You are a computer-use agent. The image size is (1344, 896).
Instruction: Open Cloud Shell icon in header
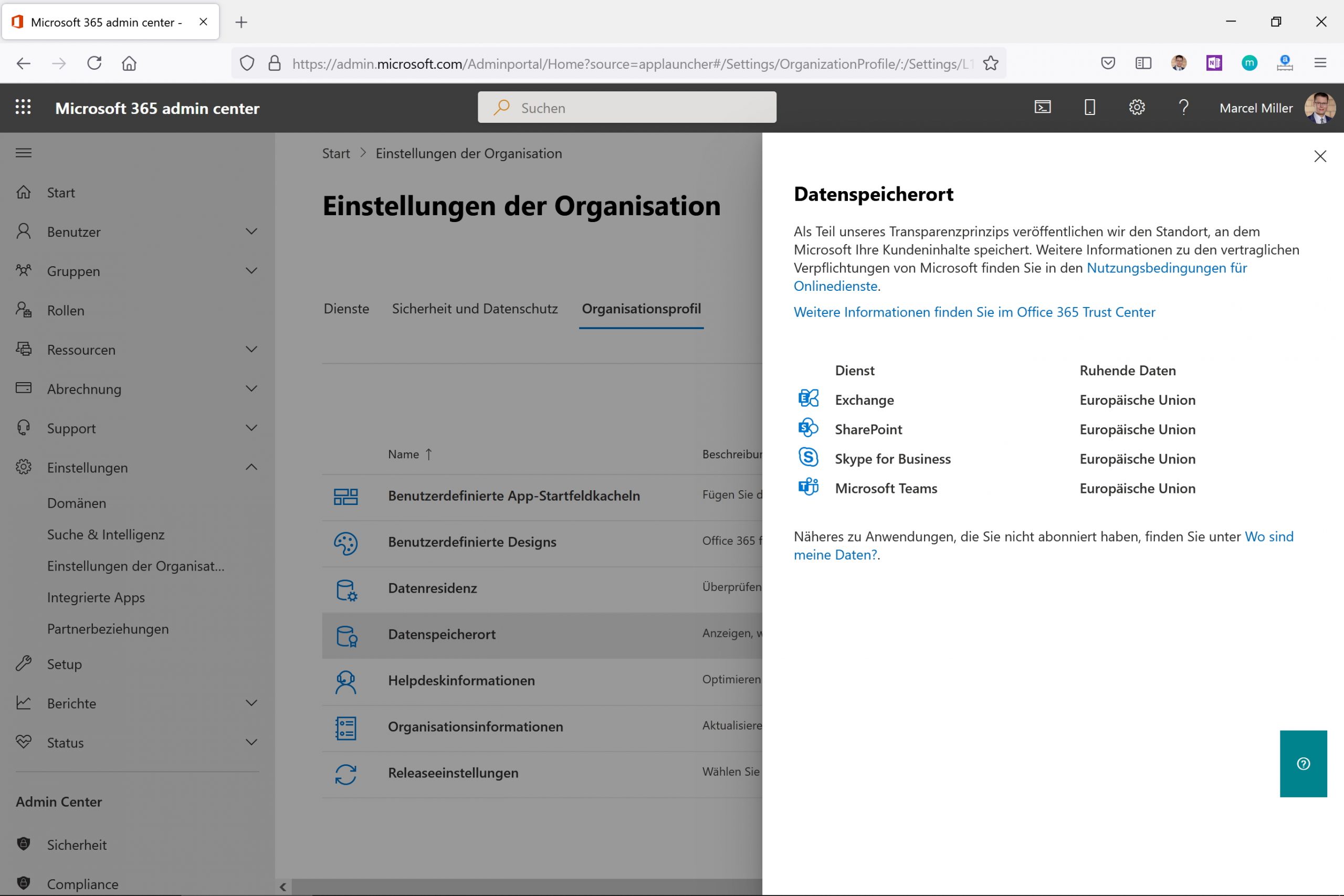pos(1042,108)
